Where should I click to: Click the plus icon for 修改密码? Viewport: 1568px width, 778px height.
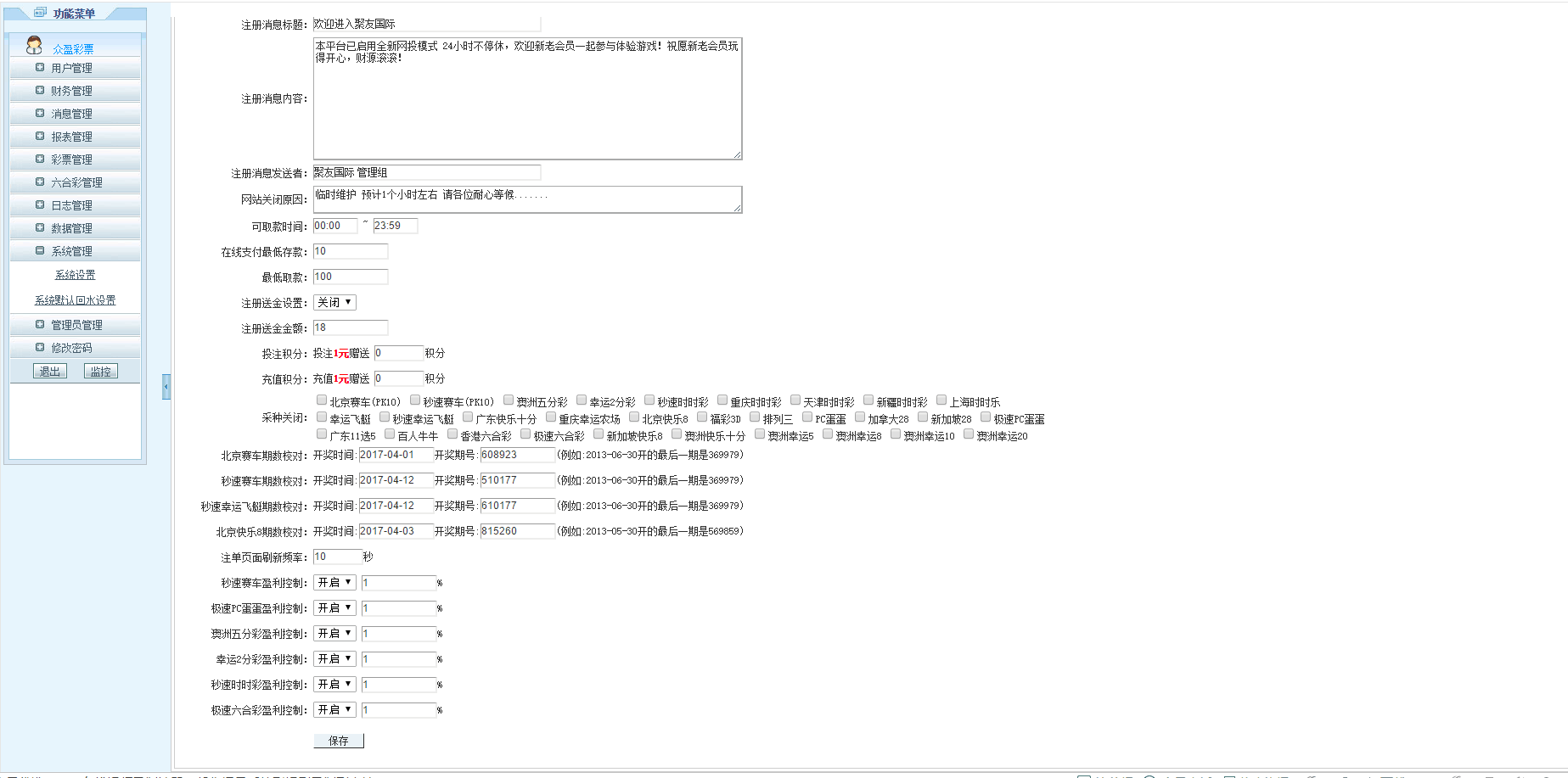(40, 347)
